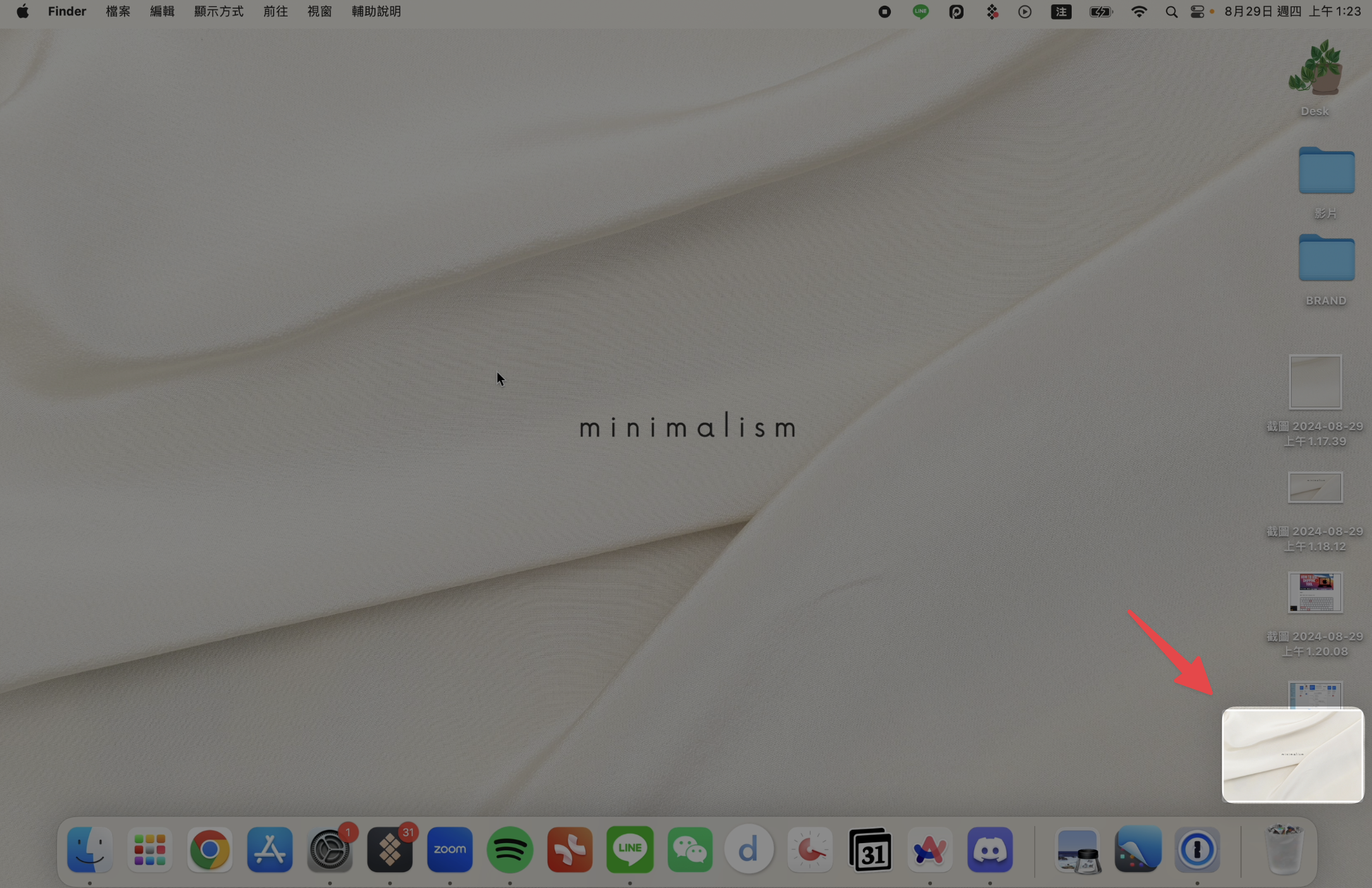Image resolution: width=1372 pixels, height=888 pixels.
Task: Click the Wi-Fi status icon
Action: [1139, 11]
